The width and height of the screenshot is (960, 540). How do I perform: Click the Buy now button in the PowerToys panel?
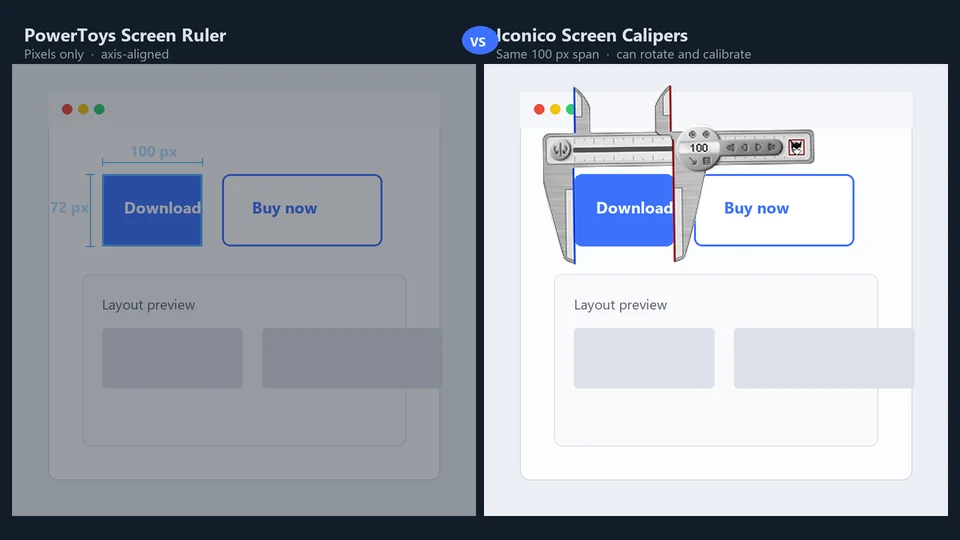(x=302, y=210)
